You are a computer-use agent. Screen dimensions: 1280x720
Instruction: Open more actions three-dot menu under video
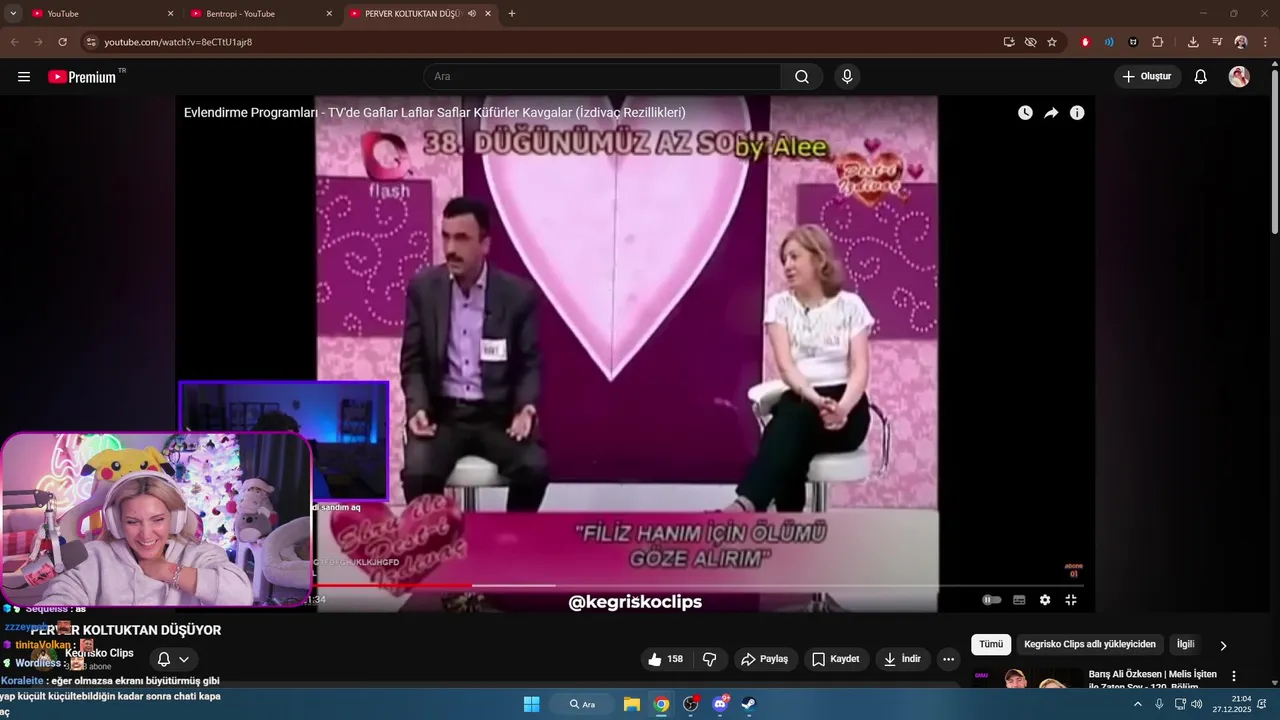pyautogui.click(x=948, y=659)
